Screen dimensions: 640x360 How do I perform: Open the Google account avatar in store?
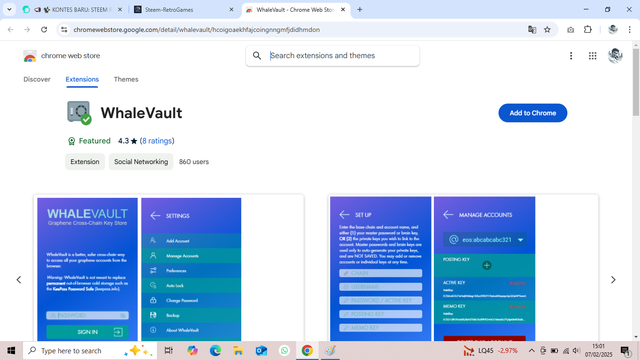point(615,56)
